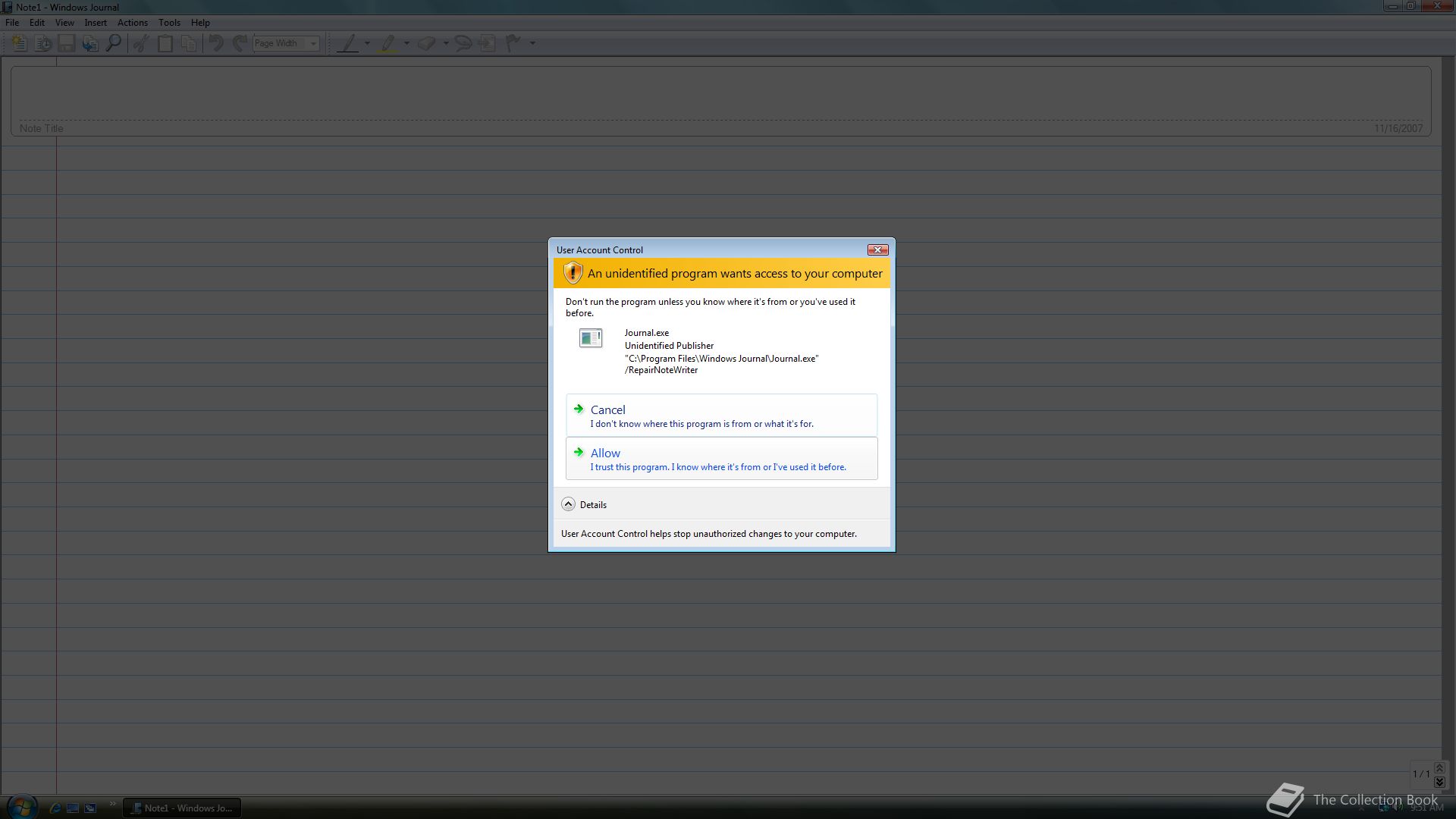Viewport: 1456px width, 819px height.
Task: Select the Lasso selection tool
Action: click(463, 43)
